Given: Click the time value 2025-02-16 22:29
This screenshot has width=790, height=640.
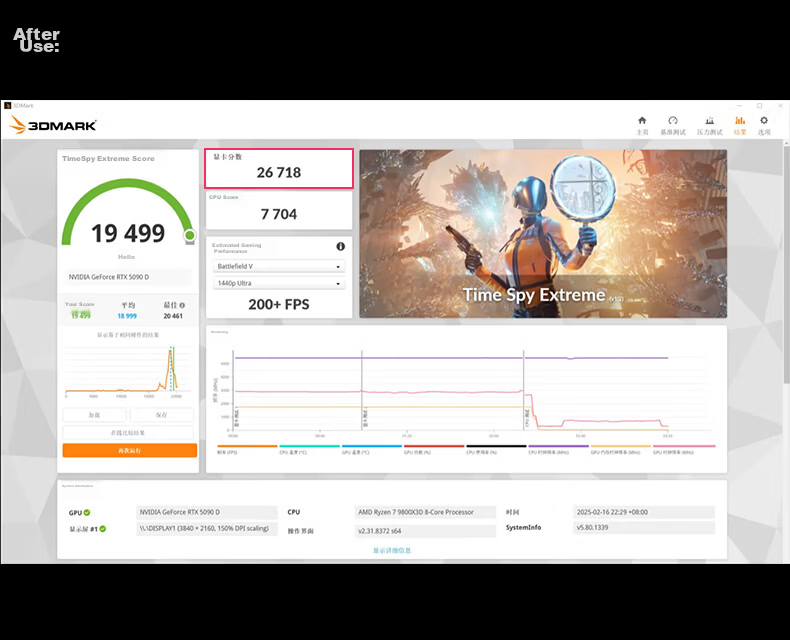Looking at the screenshot, I should (643, 512).
